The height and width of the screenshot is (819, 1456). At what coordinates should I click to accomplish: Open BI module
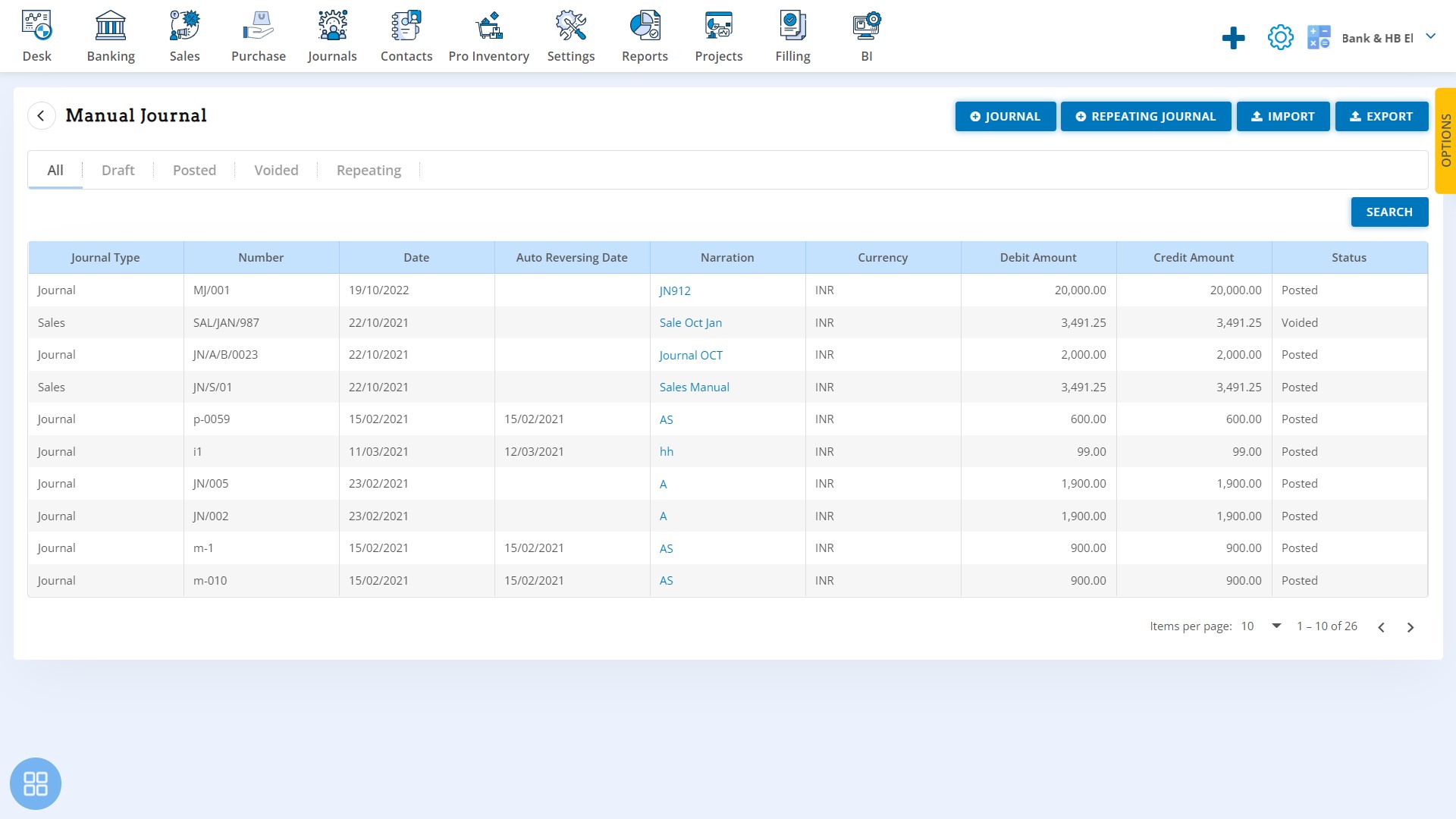click(x=866, y=36)
